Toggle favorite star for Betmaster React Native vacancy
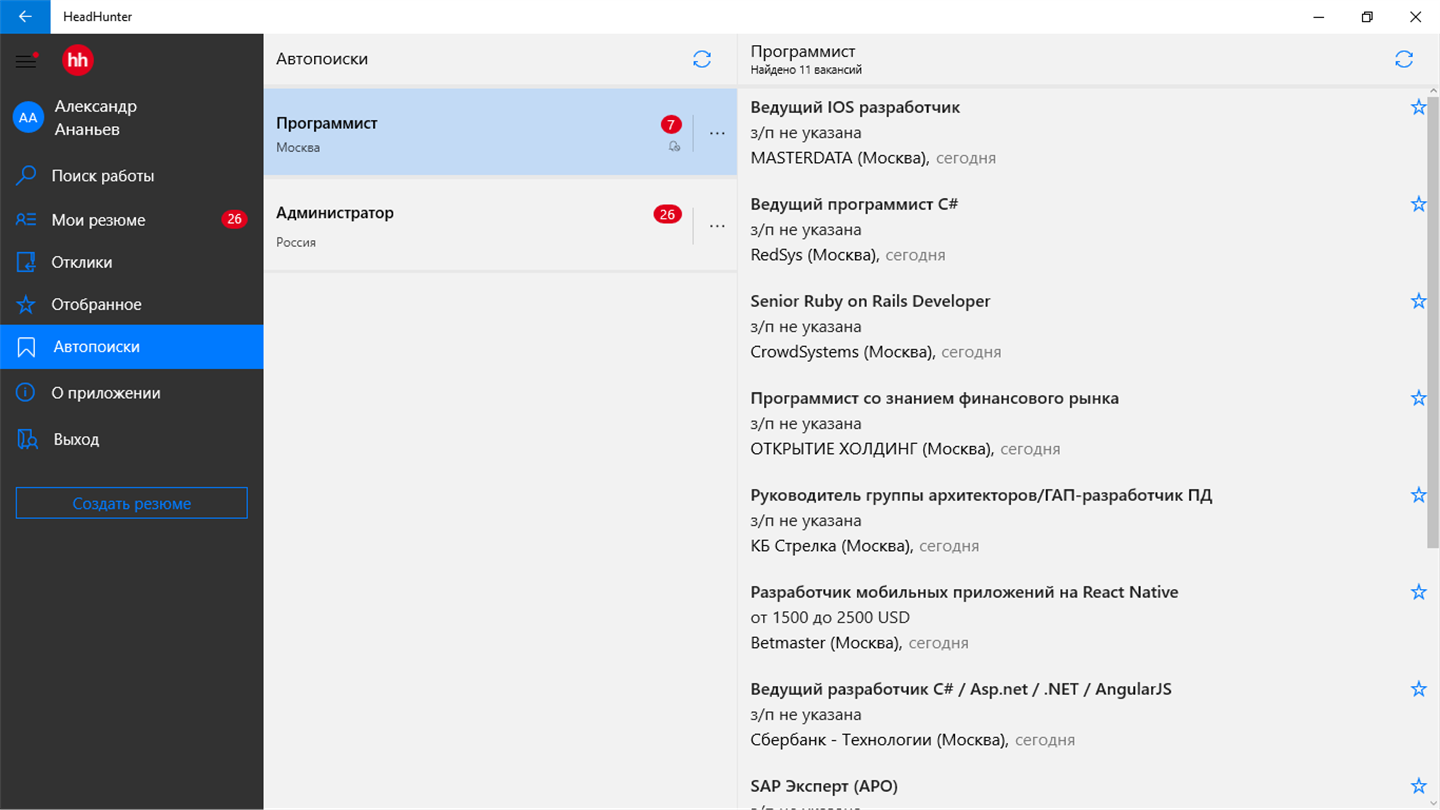The image size is (1440, 810). [1418, 592]
